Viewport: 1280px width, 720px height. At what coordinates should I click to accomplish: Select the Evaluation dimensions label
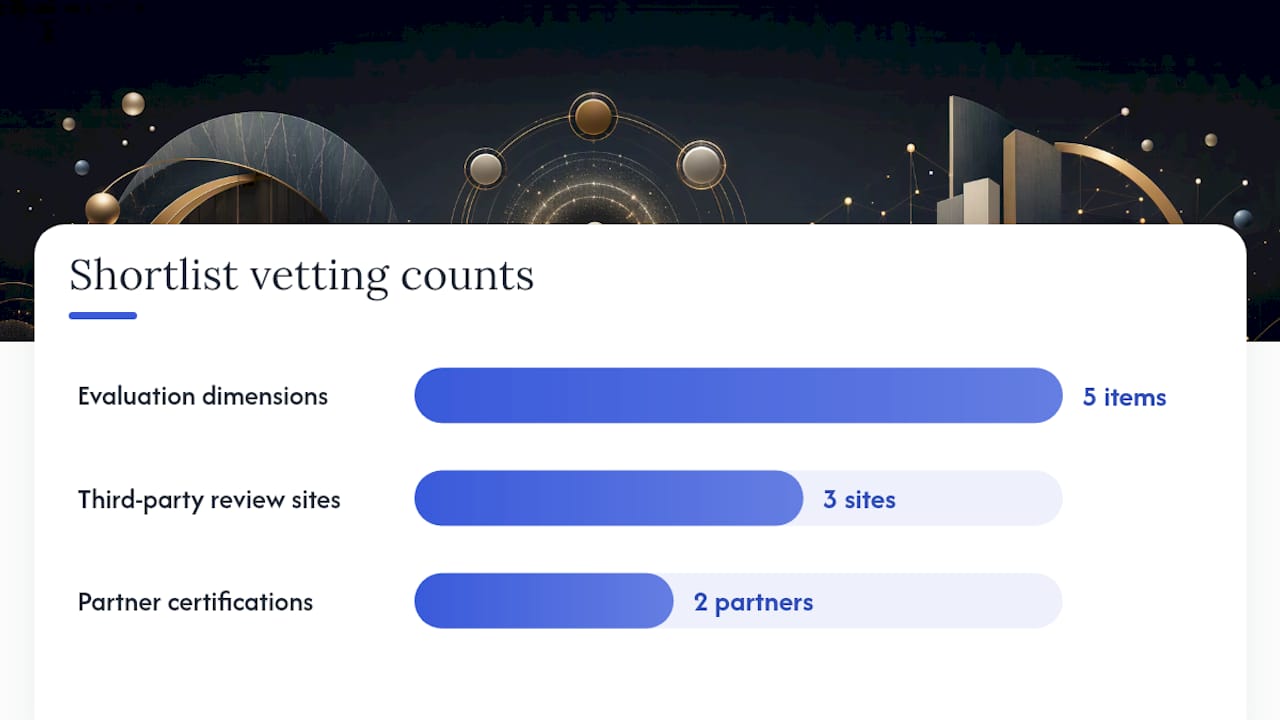[203, 396]
